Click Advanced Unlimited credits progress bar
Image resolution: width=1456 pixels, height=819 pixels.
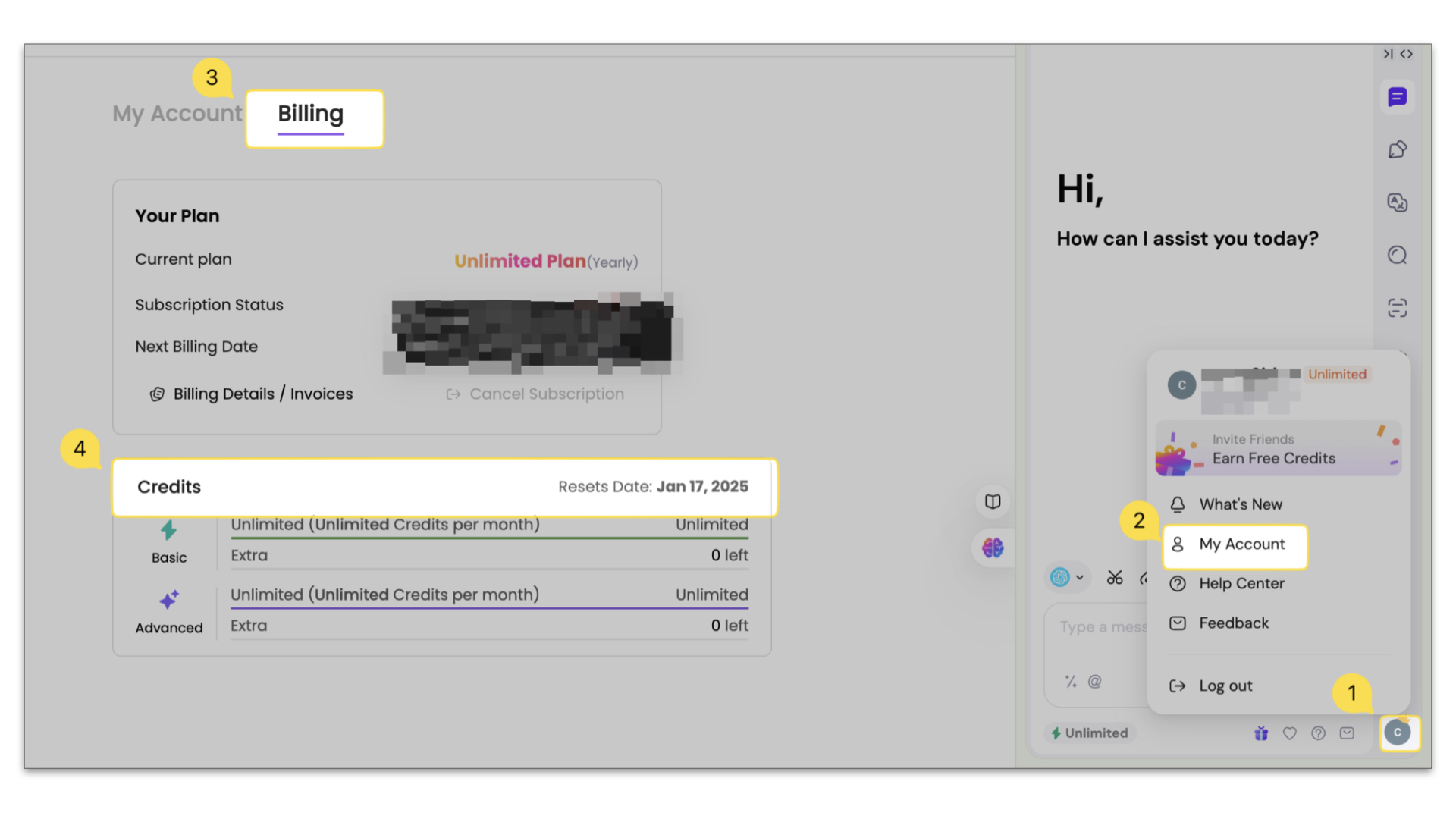click(489, 608)
